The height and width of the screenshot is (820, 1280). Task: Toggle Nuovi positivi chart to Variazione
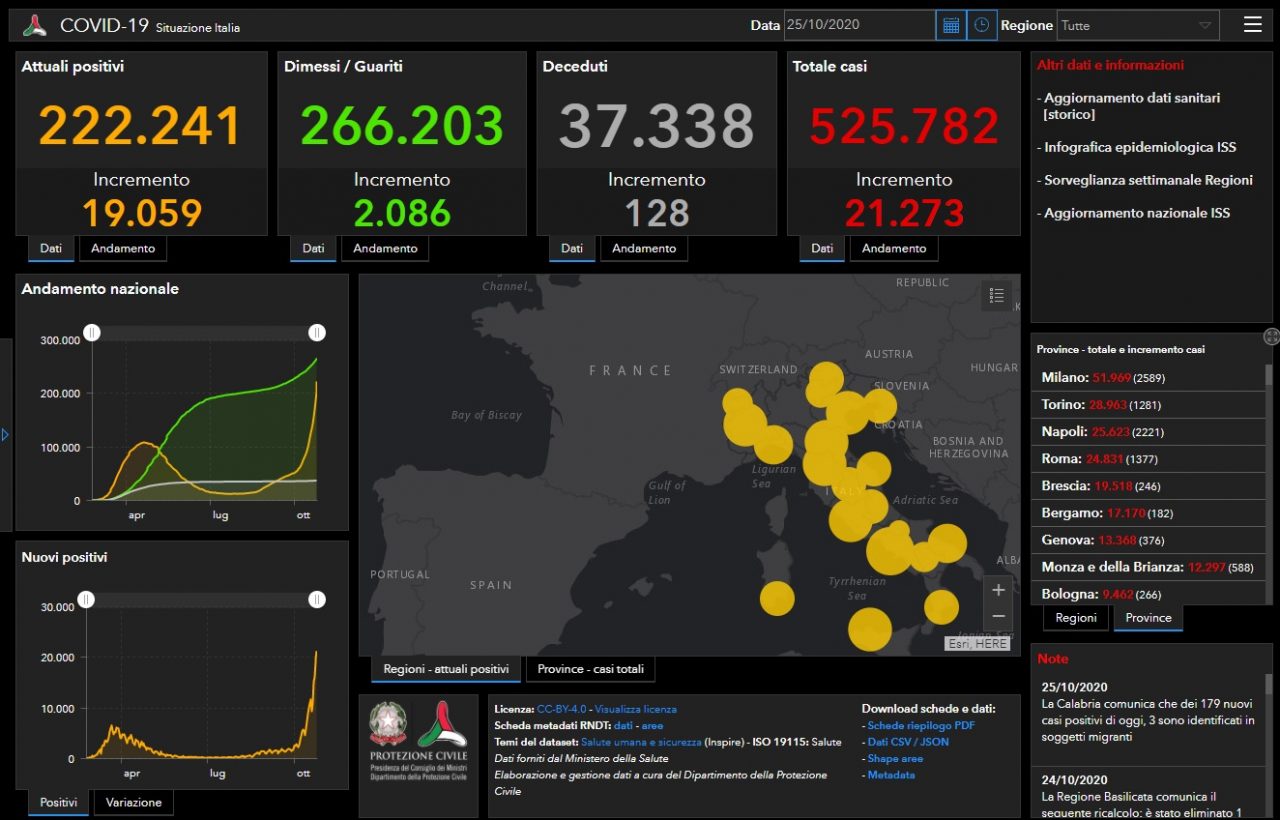click(133, 802)
